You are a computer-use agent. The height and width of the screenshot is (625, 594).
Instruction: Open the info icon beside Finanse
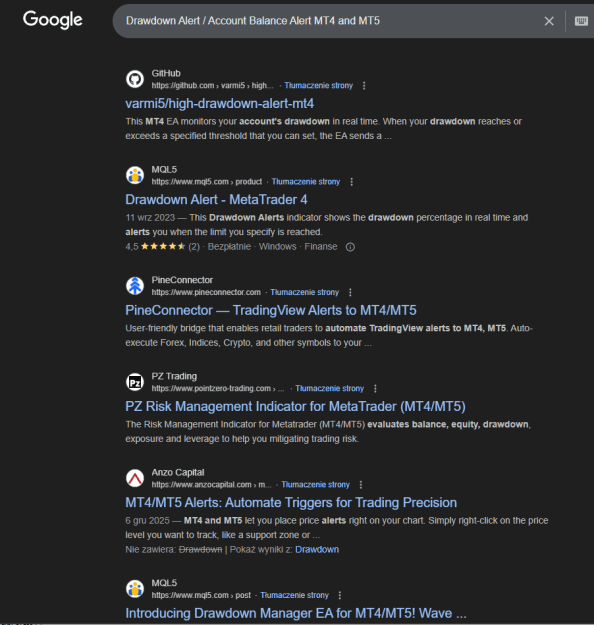(350, 247)
